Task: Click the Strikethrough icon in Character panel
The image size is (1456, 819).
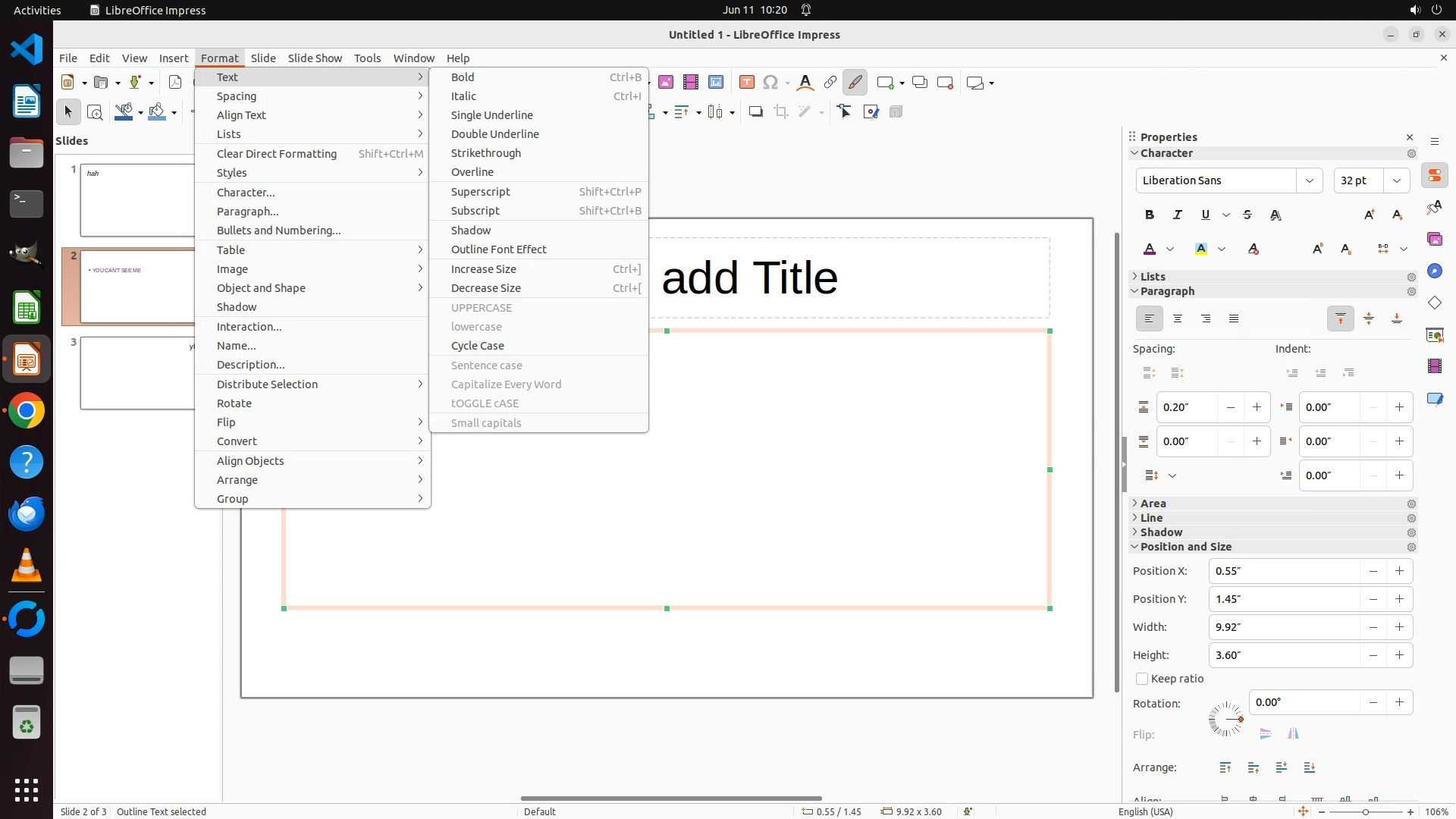Action: tap(1247, 215)
